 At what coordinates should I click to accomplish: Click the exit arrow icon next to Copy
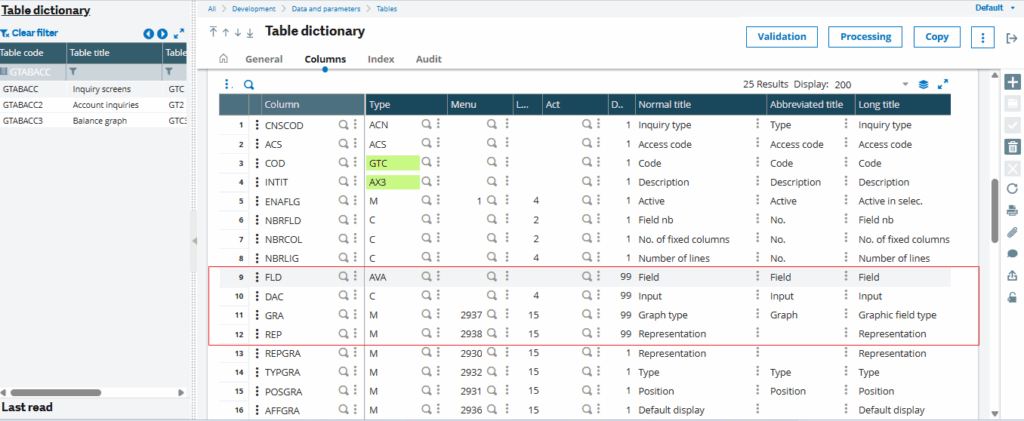click(1012, 38)
